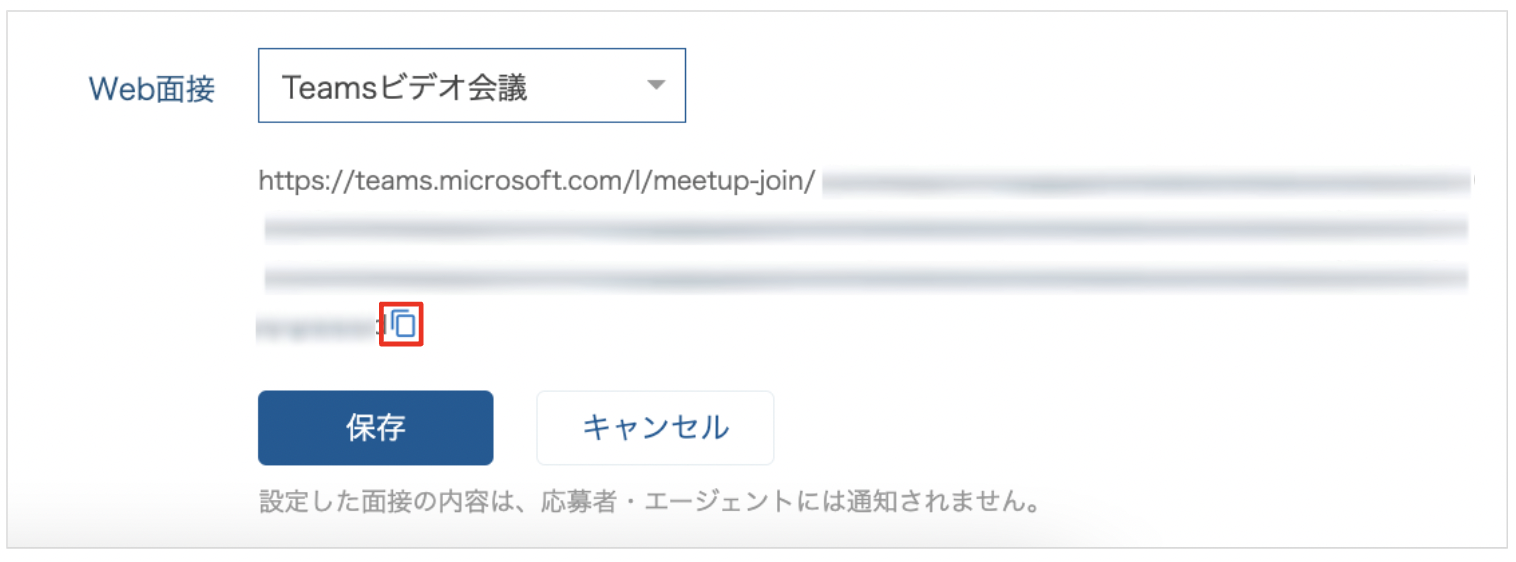Viewport: 1516px width, 562px height.
Task: Click the gray note under the 保存 button
Action: [648, 501]
